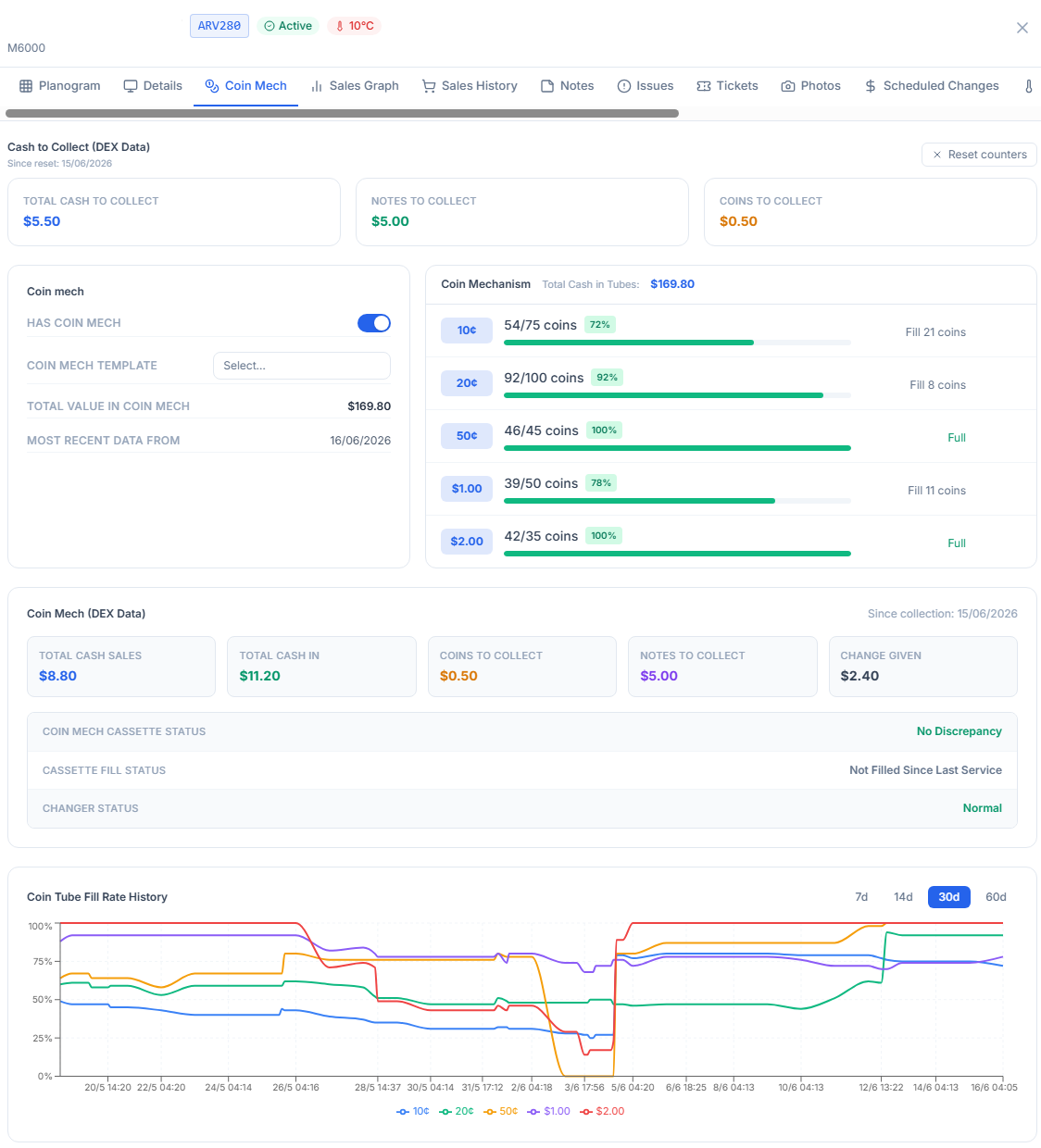Click the '46/45 coins' text
The image size is (1041, 1148).
(x=541, y=430)
